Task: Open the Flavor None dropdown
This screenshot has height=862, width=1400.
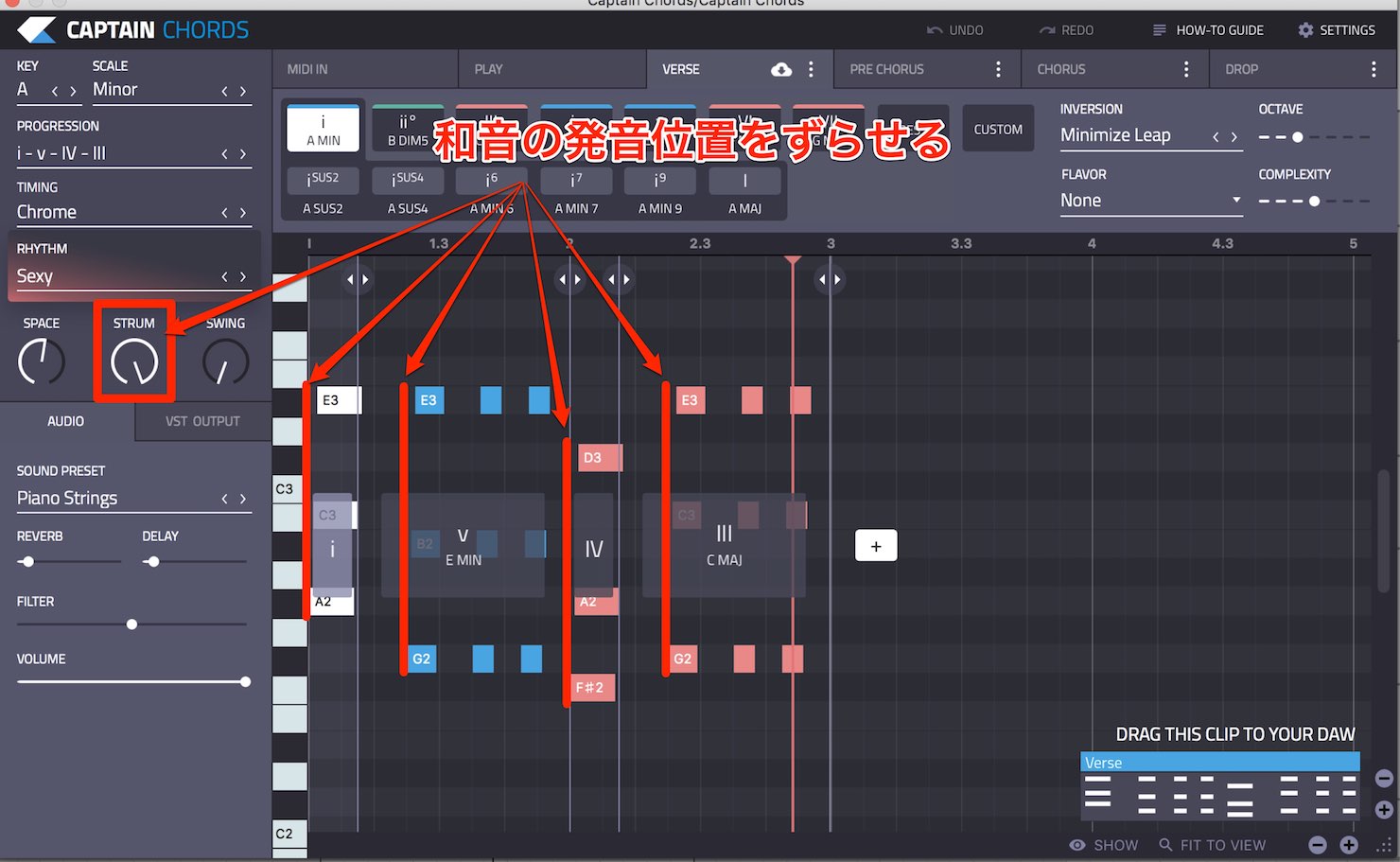Action: point(1151,201)
